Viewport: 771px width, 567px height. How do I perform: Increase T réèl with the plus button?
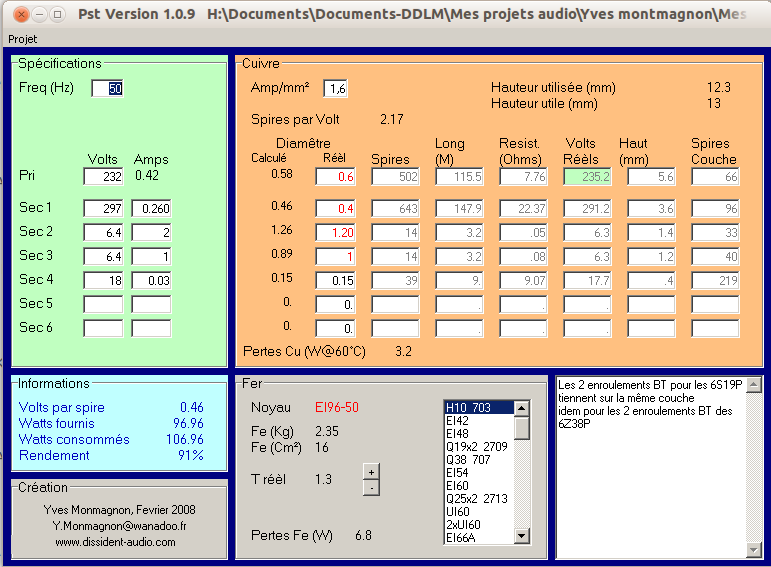(x=371, y=472)
